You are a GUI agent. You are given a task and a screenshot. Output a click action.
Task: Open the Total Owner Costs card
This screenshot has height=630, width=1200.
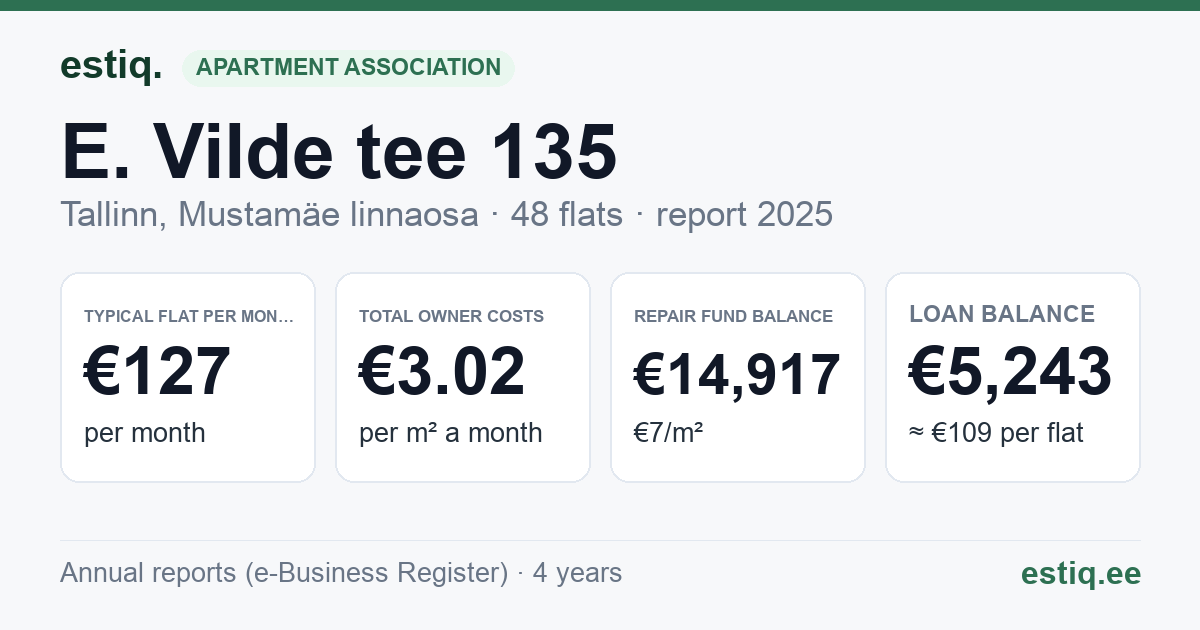(463, 377)
